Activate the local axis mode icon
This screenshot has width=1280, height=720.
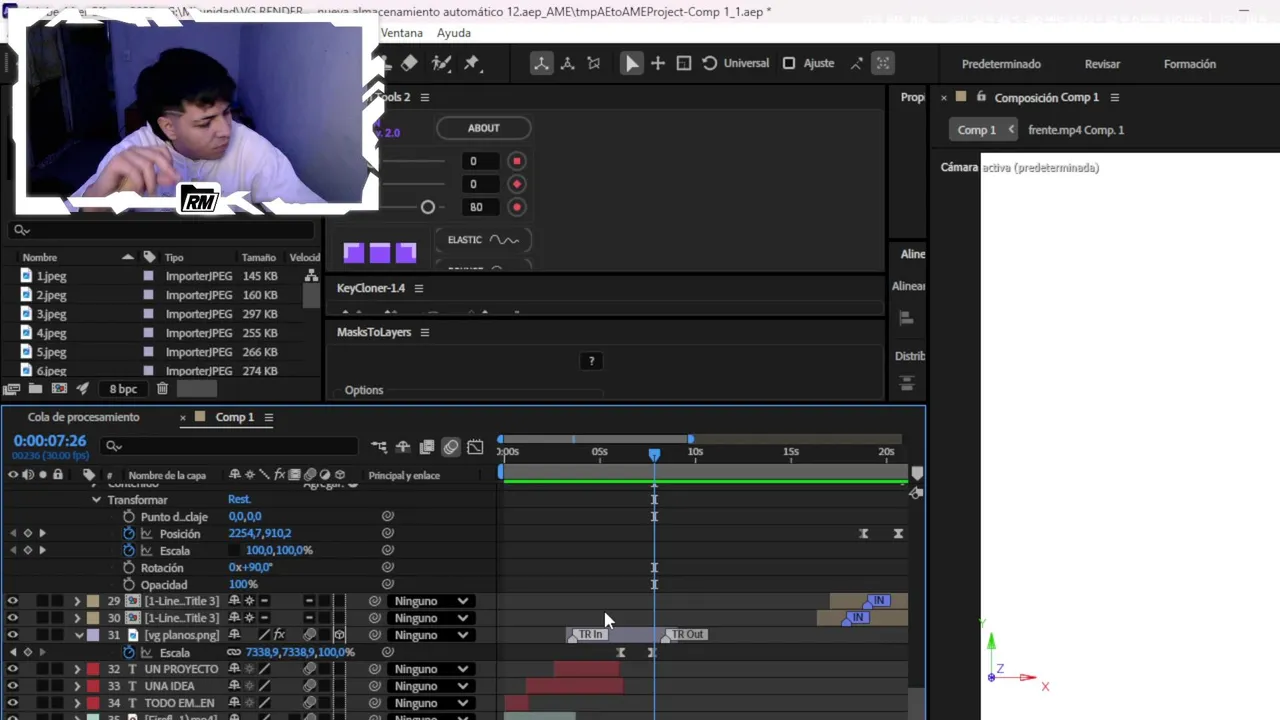click(x=541, y=63)
